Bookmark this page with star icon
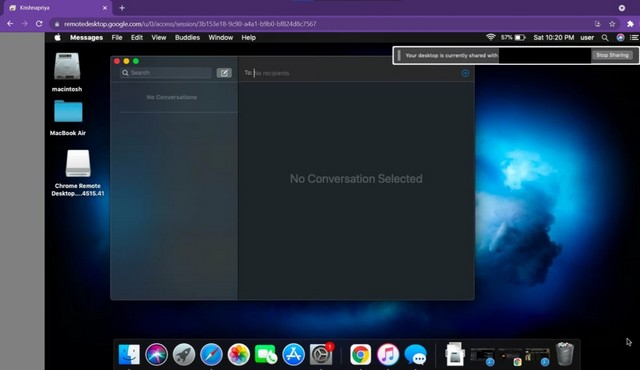This screenshot has width=640, height=370. coord(612,24)
